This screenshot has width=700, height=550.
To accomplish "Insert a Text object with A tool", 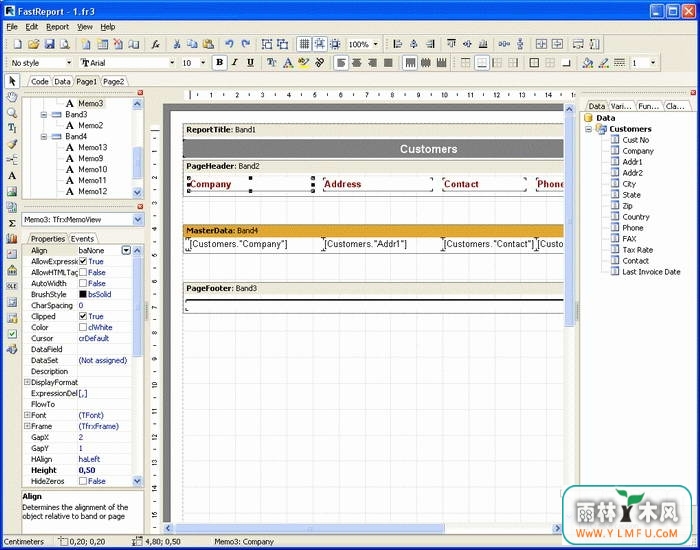I will coord(12,175).
